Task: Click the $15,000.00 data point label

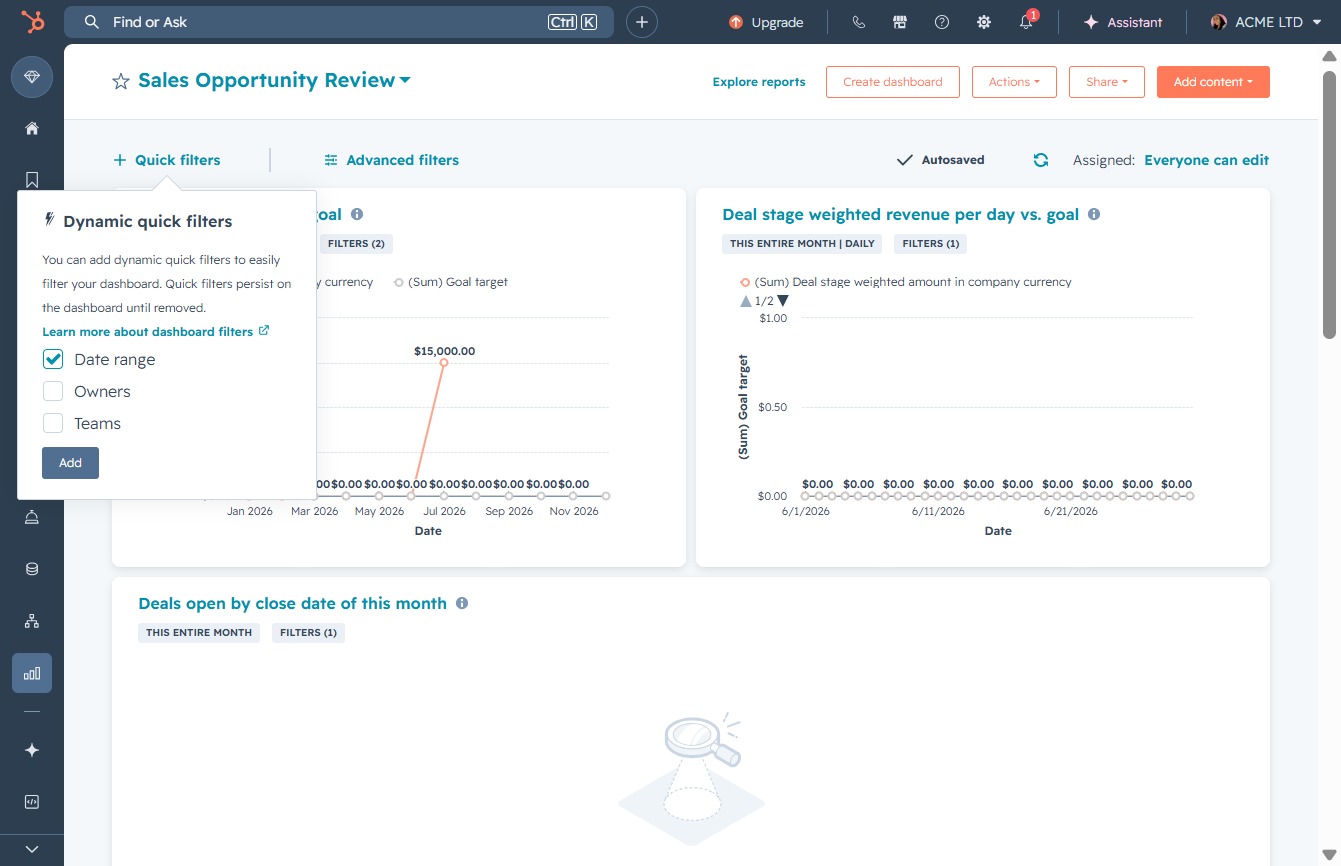Action: click(x=444, y=351)
